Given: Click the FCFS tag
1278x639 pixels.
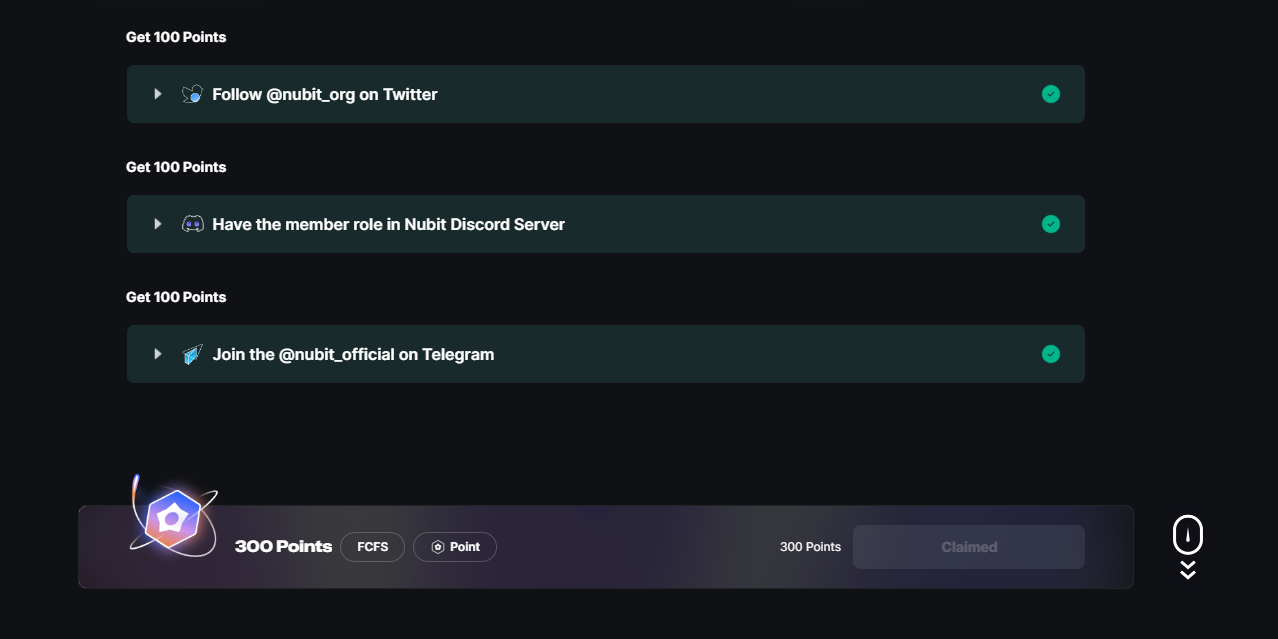Looking at the screenshot, I should point(373,547).
